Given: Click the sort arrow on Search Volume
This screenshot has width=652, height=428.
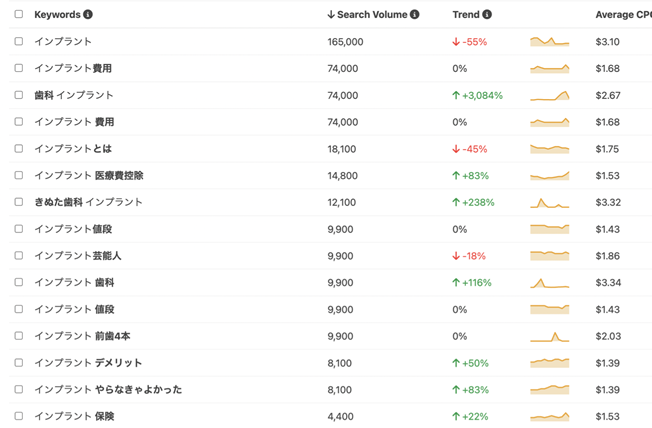Looking at the screenshot, I should pos(331,15).
